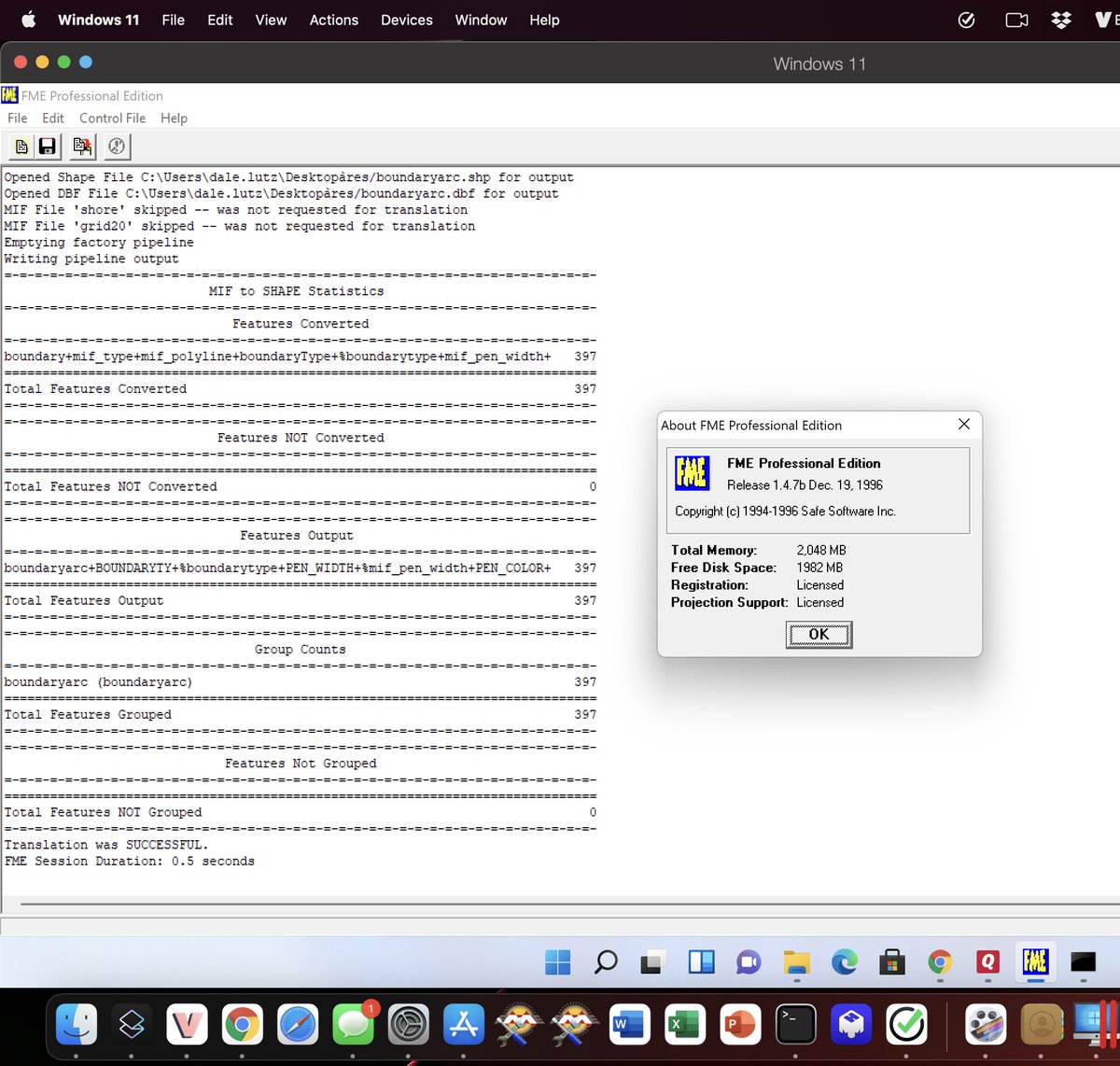1120x1066 pixels.
Task: Click the Dropbox icon in the menu bar
Action: pyautogui.click(x=1061, y=20)
